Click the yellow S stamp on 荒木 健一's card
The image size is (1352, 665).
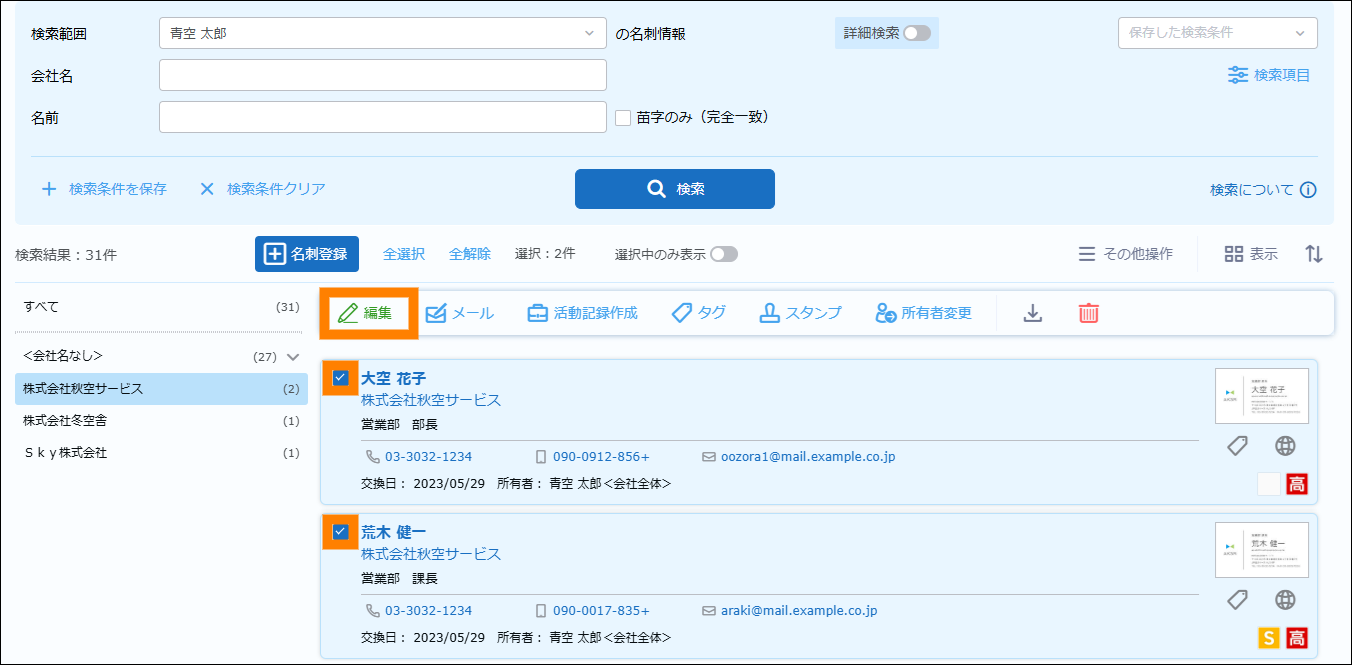(x=1268, y=638)
